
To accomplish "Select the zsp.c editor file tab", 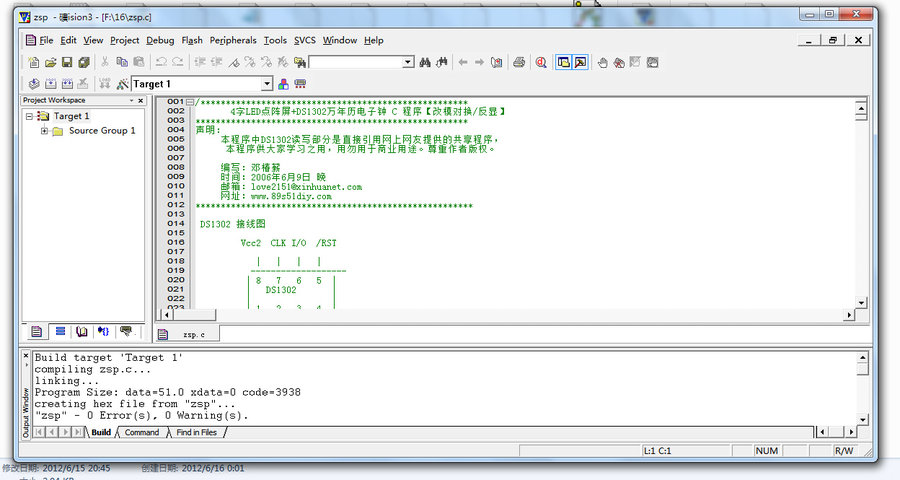I will click(192, 334).
